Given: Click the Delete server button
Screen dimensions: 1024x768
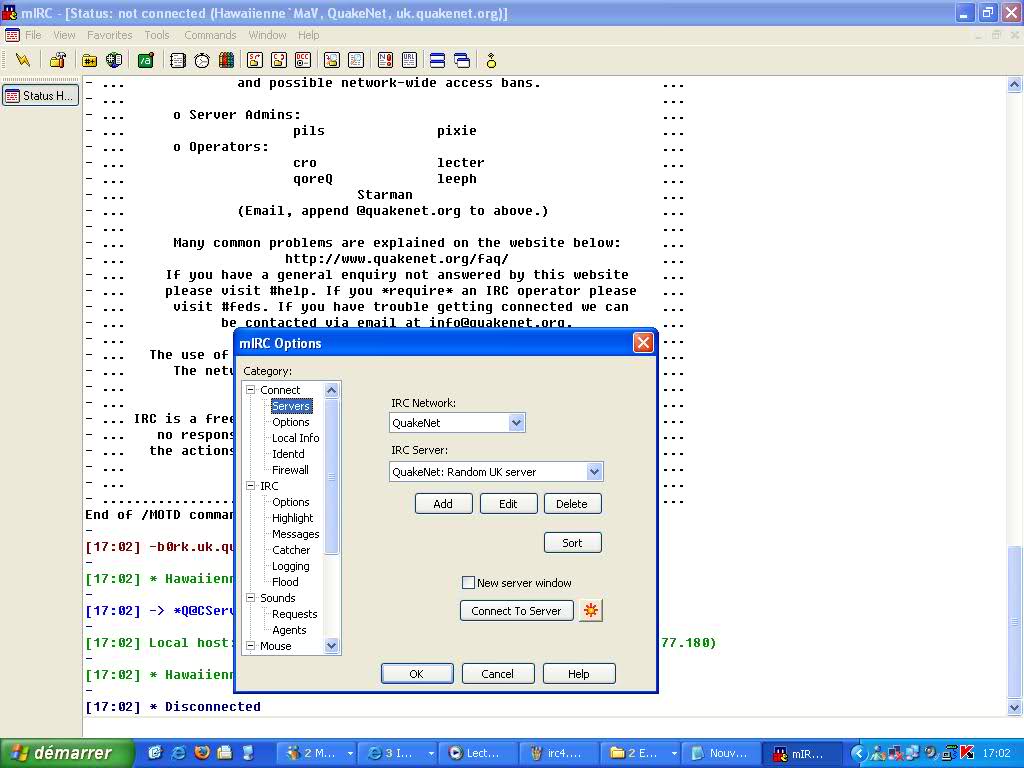Looking at the screenshot, I should coord(572,504).
